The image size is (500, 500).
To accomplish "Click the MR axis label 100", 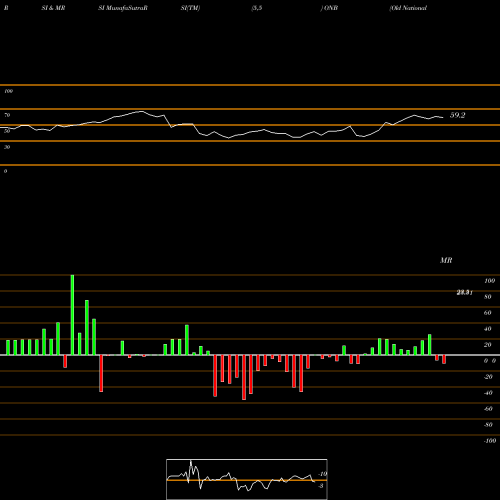I will (490, 281).
